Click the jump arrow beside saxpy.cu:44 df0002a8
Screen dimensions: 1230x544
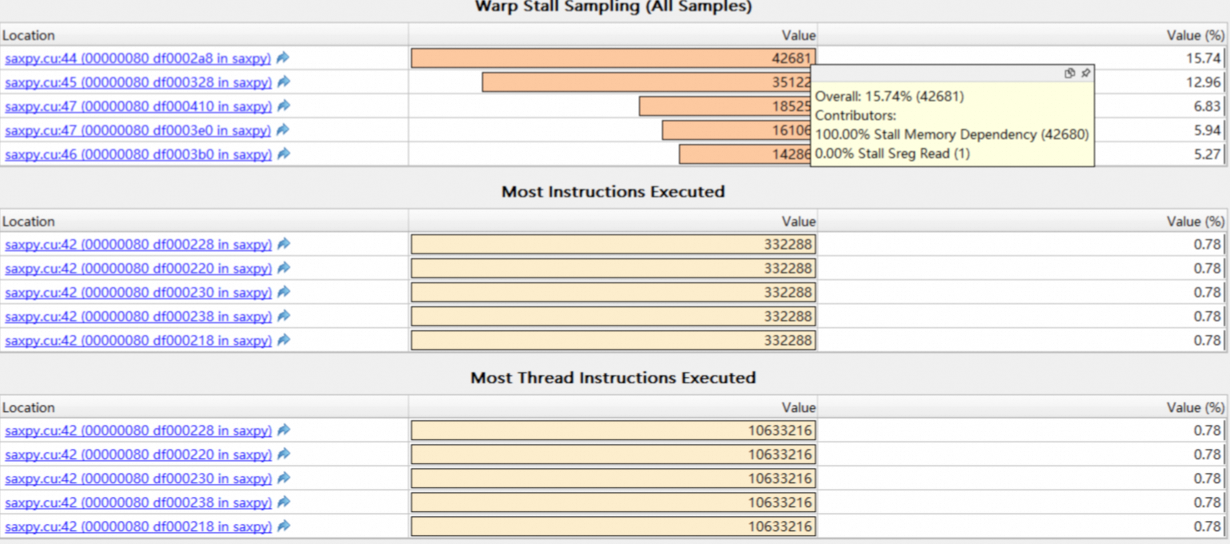pos(283,58)
